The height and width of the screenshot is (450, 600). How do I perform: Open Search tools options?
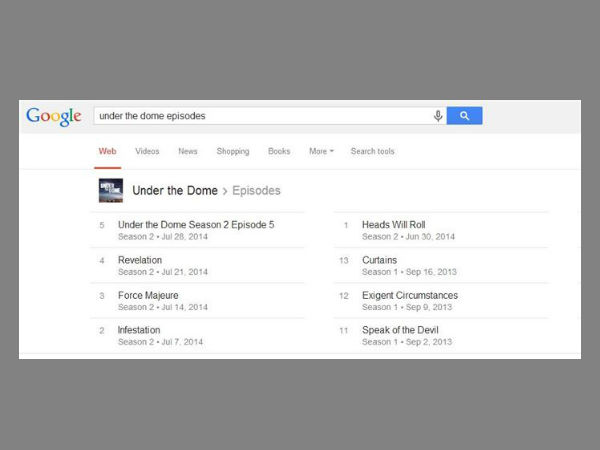click(x=372, y=151)
